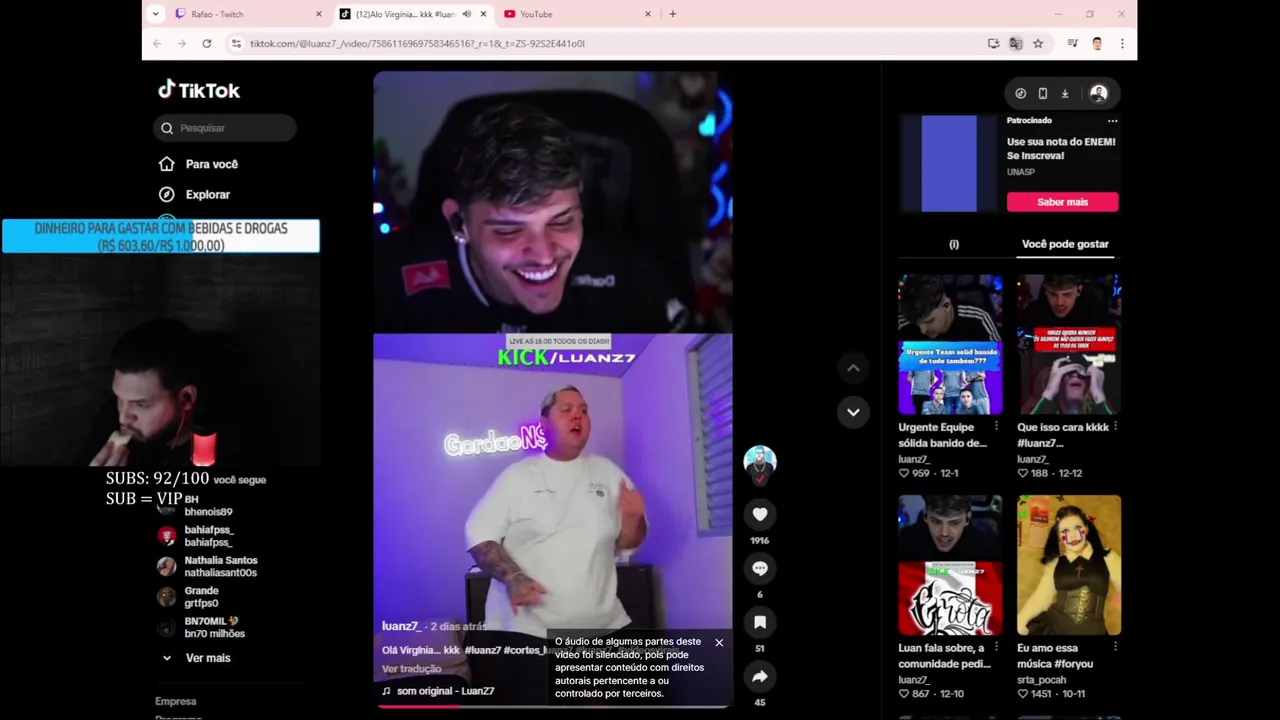1280x720 pixels.
Task: Close the audio-muted notice with X
Action: click(x=719, y=643)
